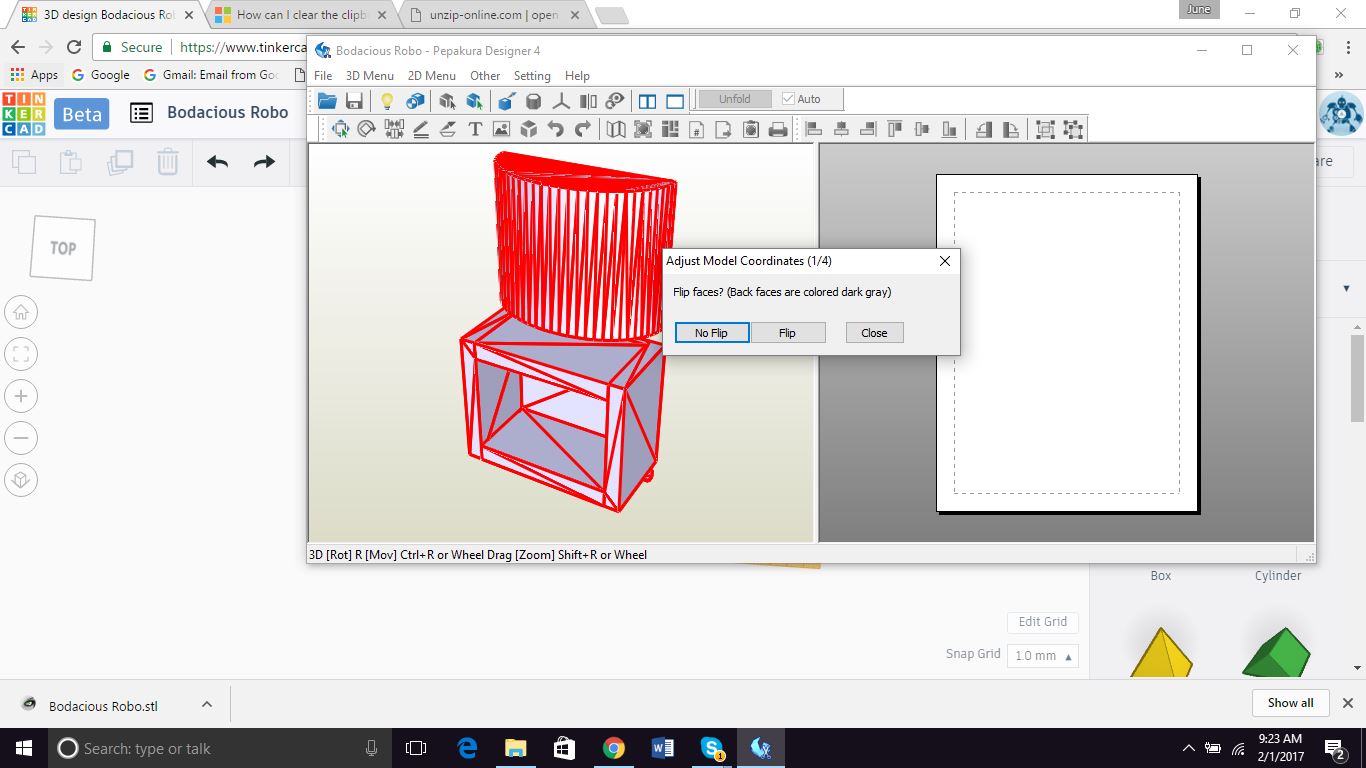Click the Close button in Adjust Model Coordinates
The image size is (1366, 768).
(x=874, y=333)
